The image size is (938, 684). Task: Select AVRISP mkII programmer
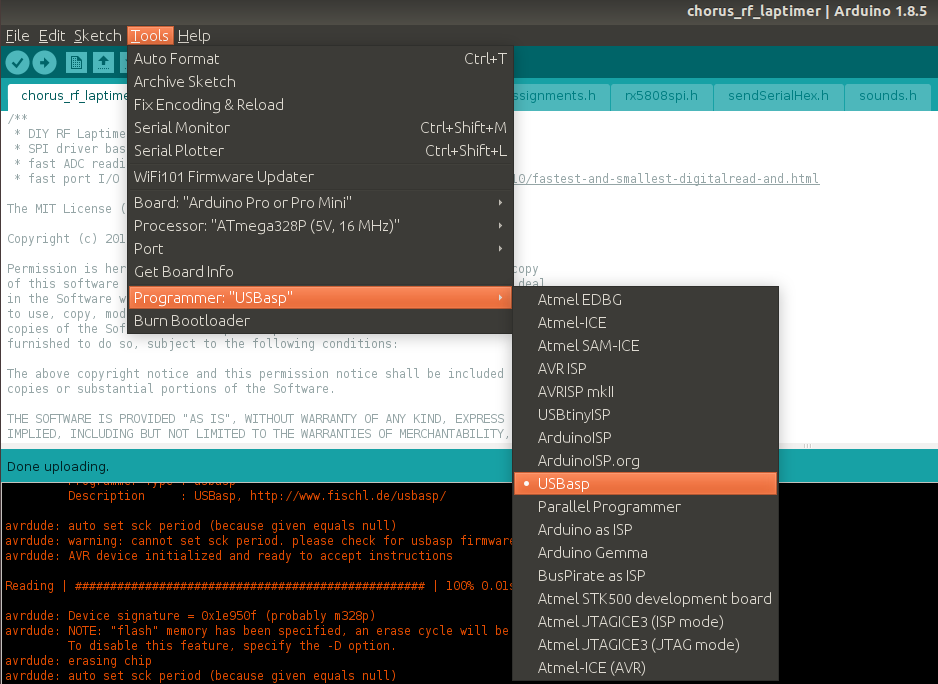[x=645, y=392]
